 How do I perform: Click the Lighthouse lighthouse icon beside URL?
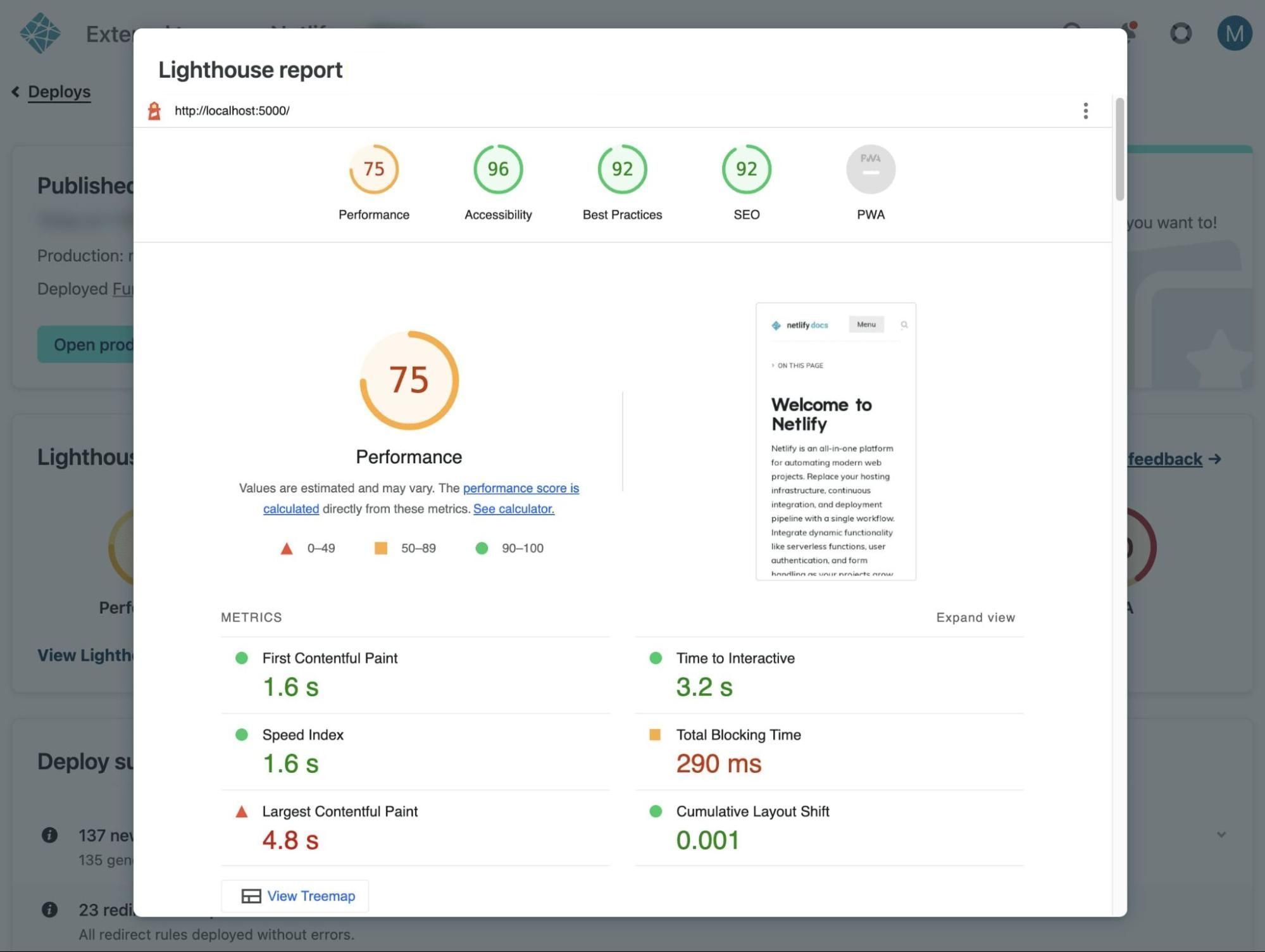pyautogui.click(x=154, y=111)
